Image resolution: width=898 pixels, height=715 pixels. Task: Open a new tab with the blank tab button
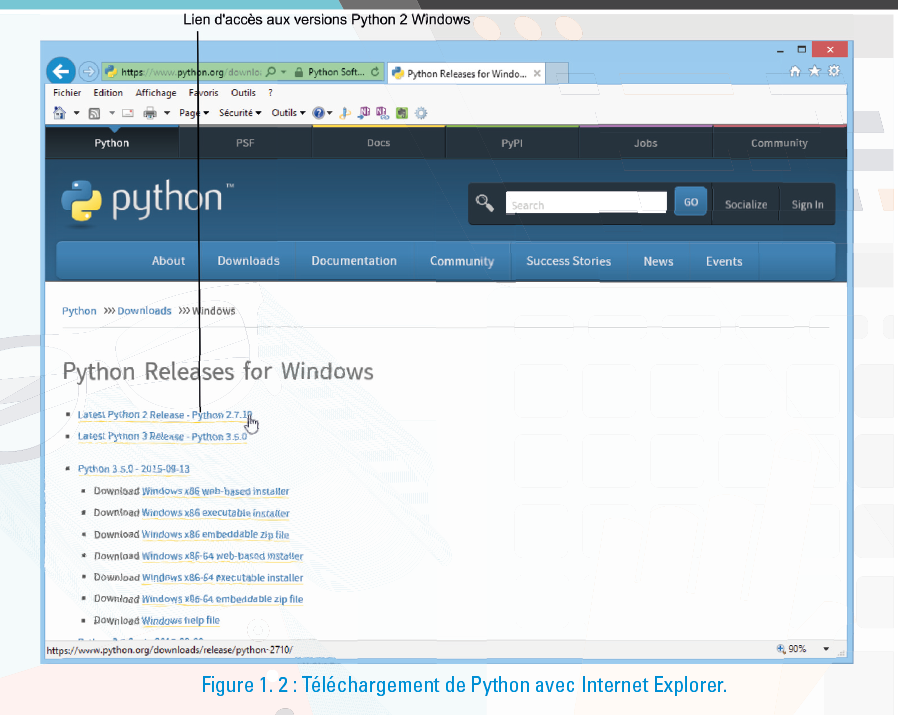557,73
